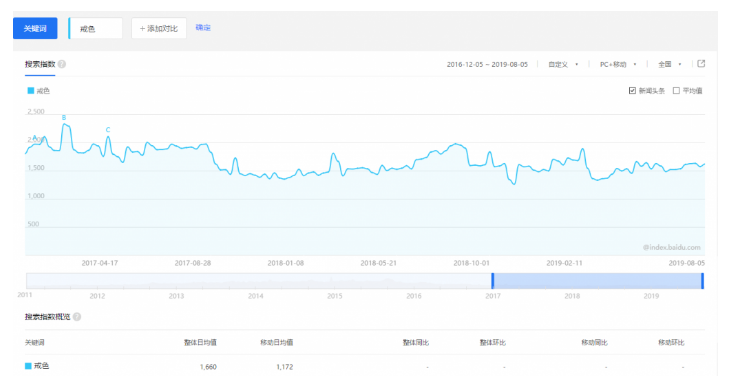This screenshot has width=733, height=376.
Task: Click 2012 on the timeline overview
Action: pos(97,296)
